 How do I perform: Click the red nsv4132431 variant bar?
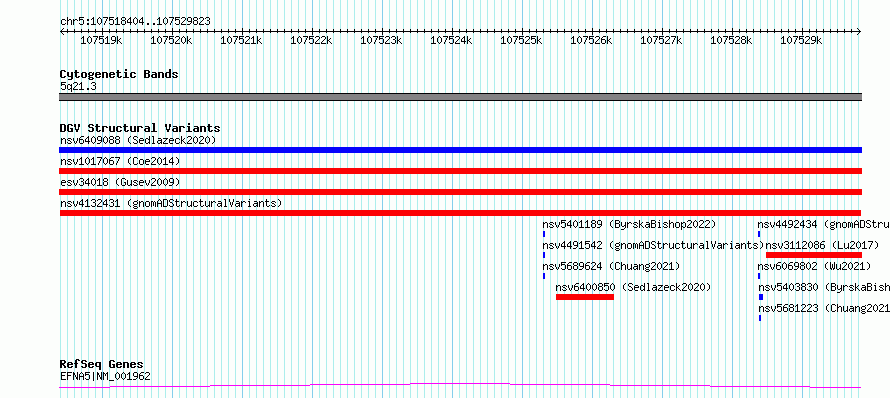[460, 213]
